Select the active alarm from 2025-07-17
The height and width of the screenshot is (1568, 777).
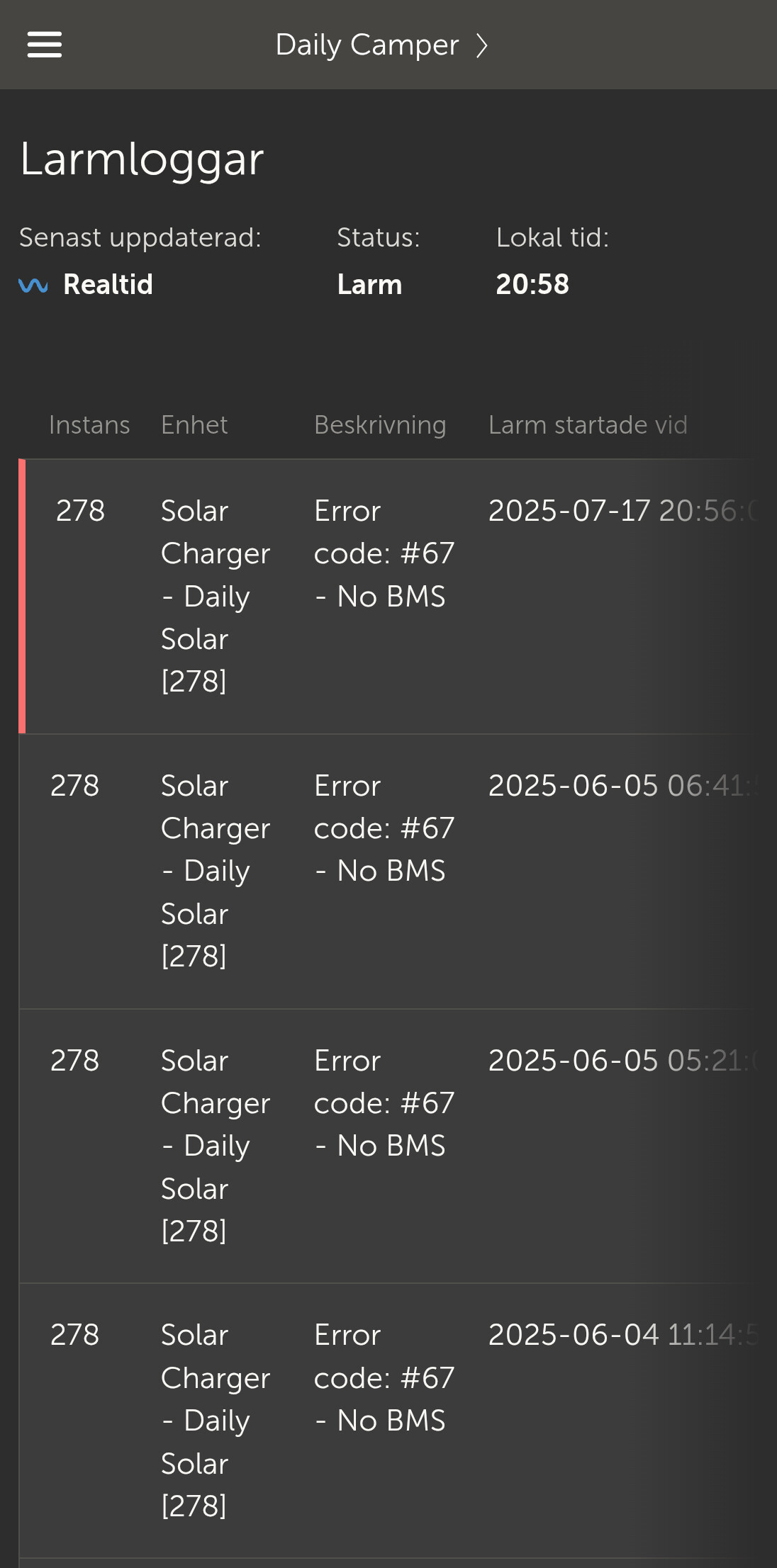click(x=398, y=596)
